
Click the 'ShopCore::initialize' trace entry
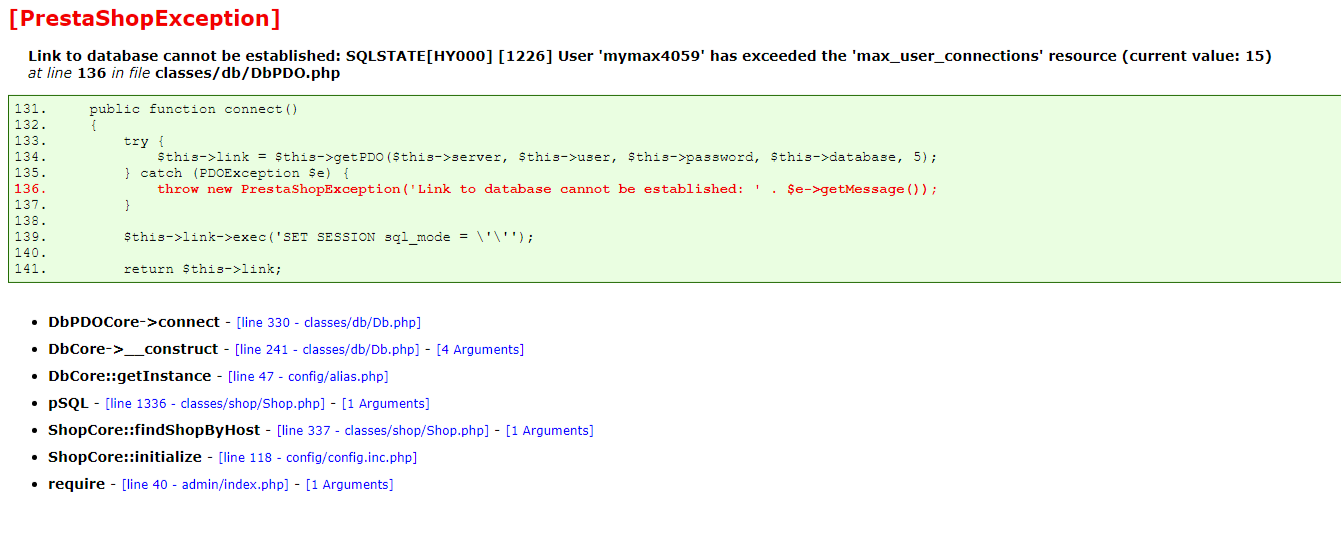(125, 457)
